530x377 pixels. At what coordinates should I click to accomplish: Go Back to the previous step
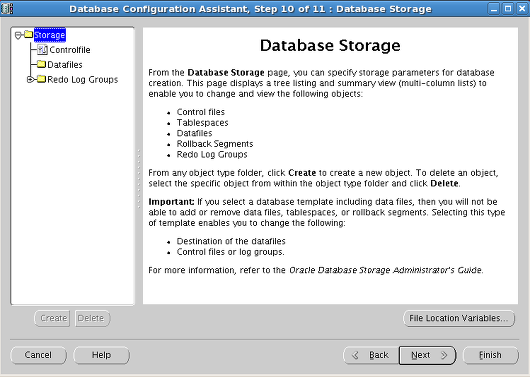click(x=371, y=355)
